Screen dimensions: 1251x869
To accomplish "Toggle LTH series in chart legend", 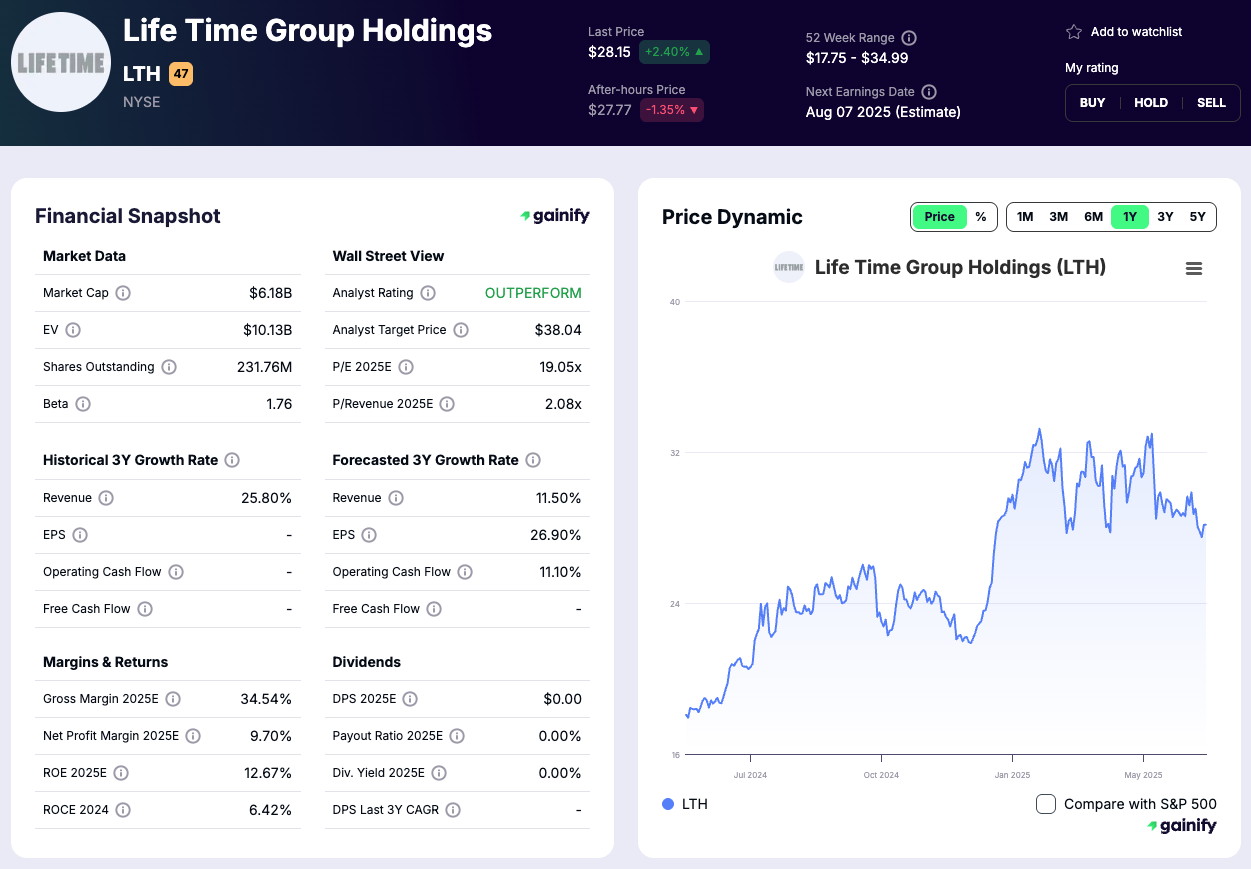I will coord(685,804).
